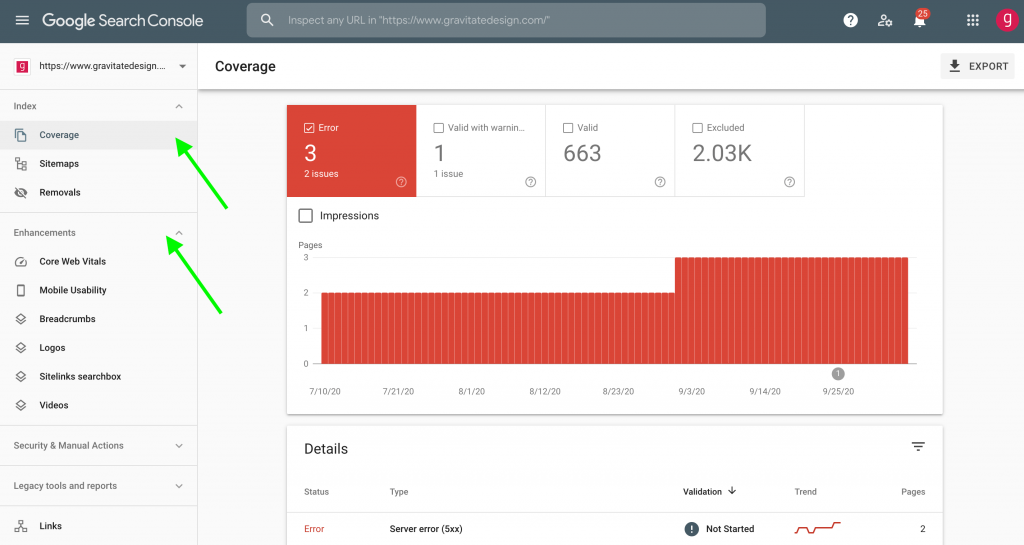The width and height of the screenshot is (1024, 545).
Task: Click the Mobile Usability phone icon
Action: click(21, 290)
